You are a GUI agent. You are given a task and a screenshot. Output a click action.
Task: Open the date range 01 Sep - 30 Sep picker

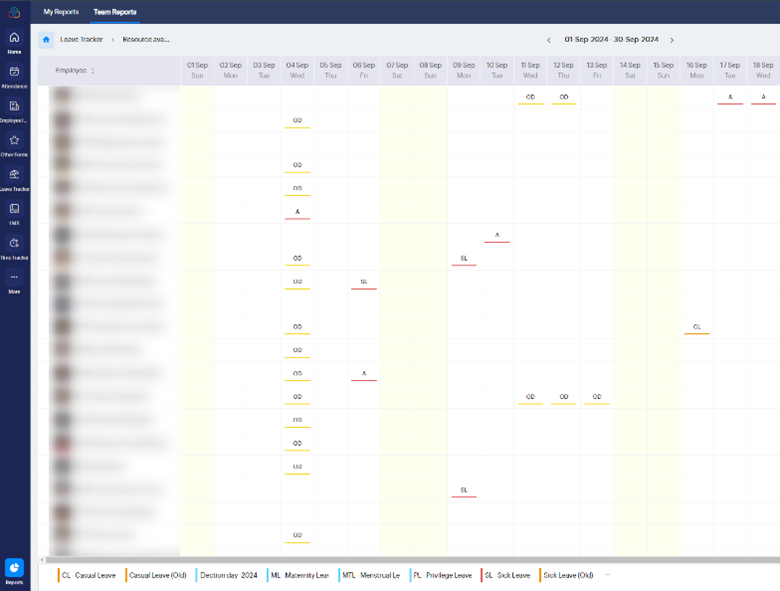tap(610, 40)
